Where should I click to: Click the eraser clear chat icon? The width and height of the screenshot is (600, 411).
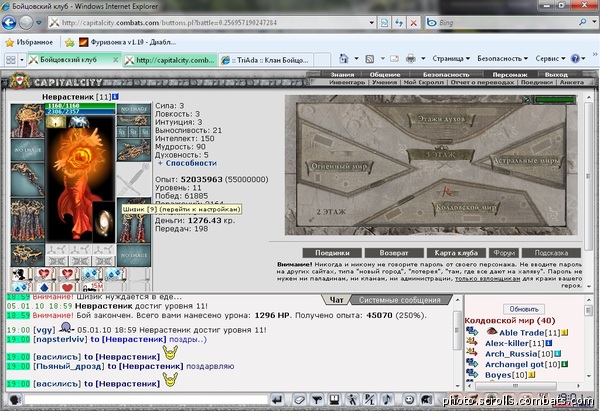point(299,400)
